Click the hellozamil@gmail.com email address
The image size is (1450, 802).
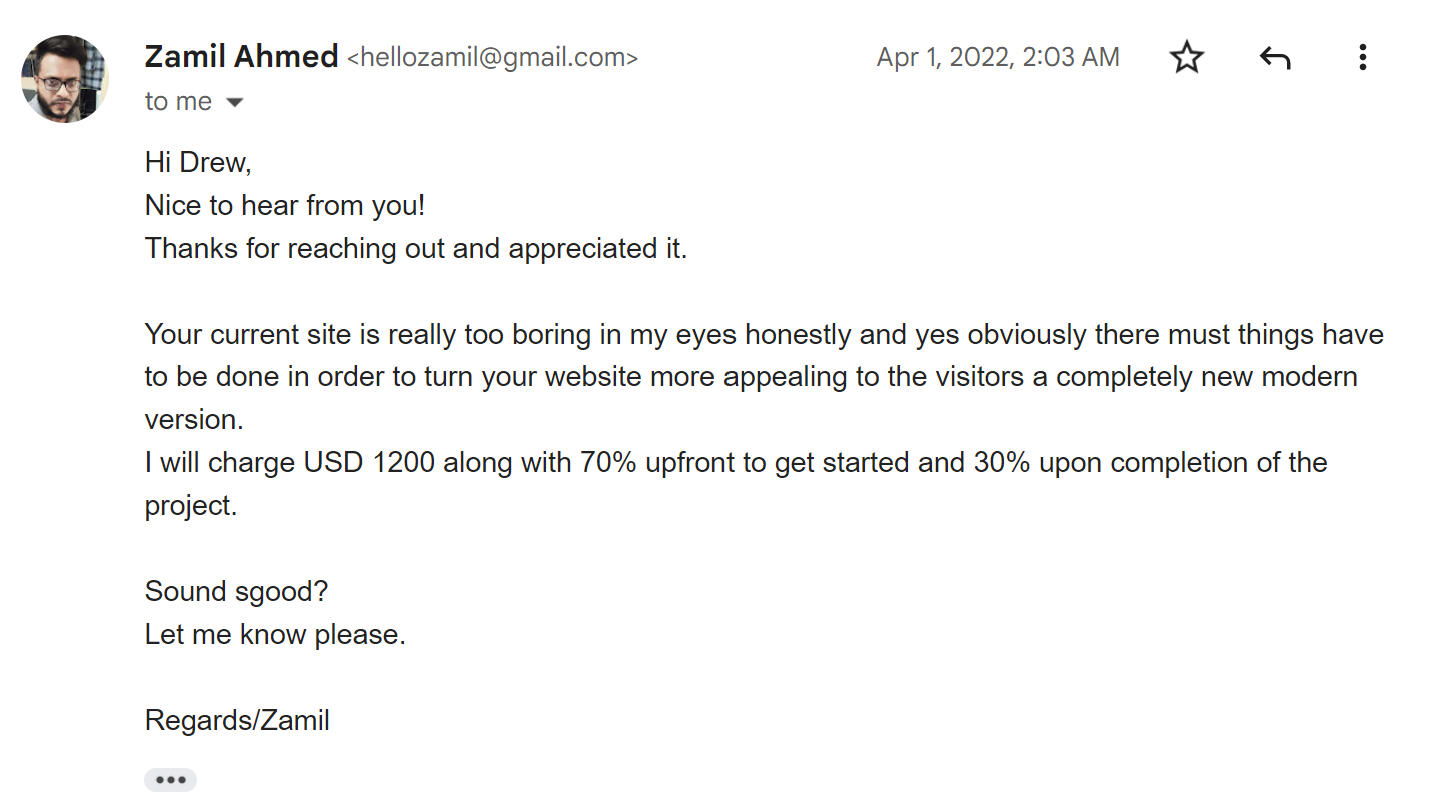click(x=492, y=58)
